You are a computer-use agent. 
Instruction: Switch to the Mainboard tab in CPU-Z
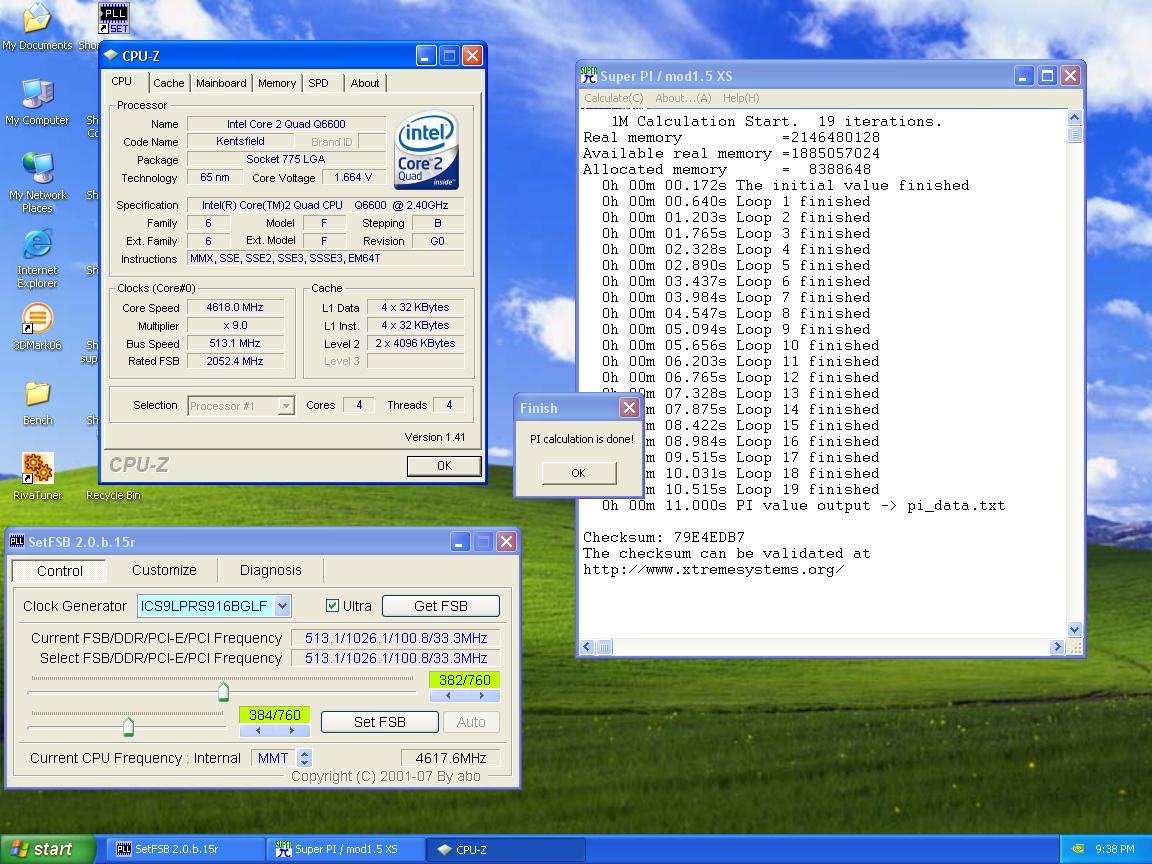click(x=221, y=83)
